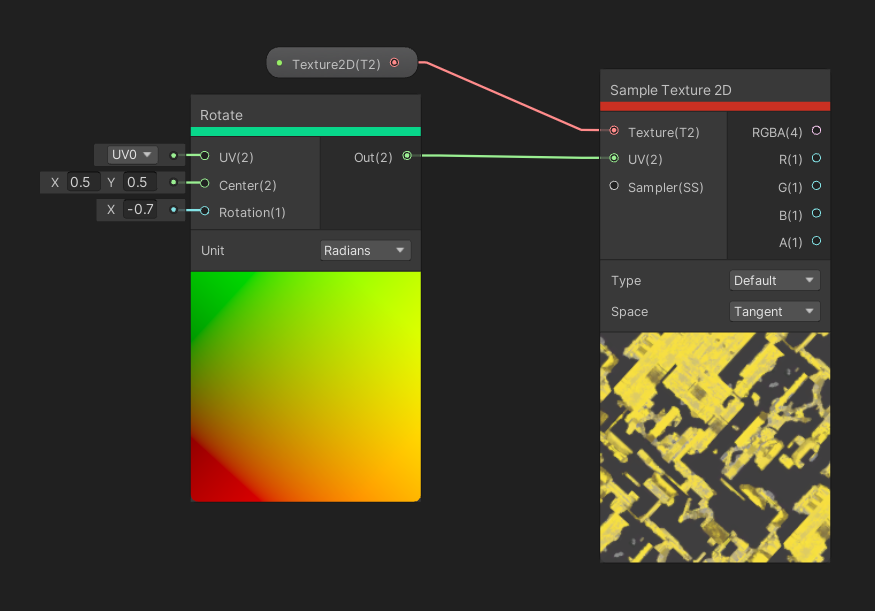Image resolution: width=875 pixels, height=611 pixels.
Task: Click the R(1) output port
Action: (817, 158)
